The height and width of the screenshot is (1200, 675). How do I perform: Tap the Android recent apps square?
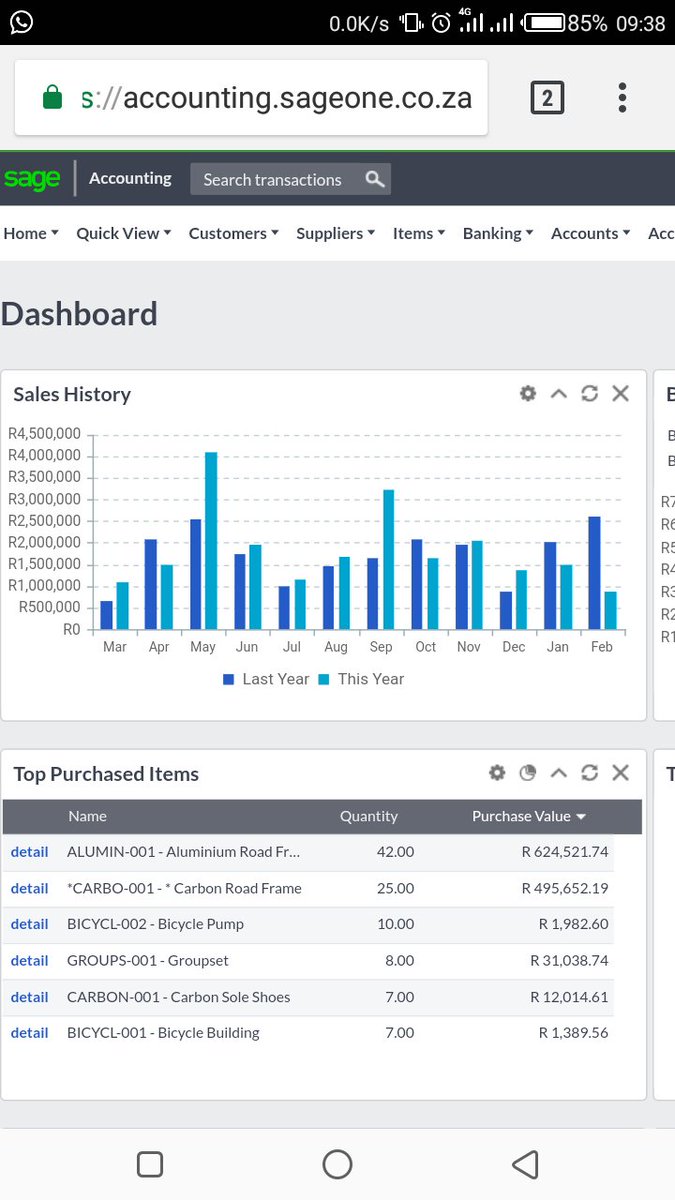pyautogui.click(x=149, y=1164)
